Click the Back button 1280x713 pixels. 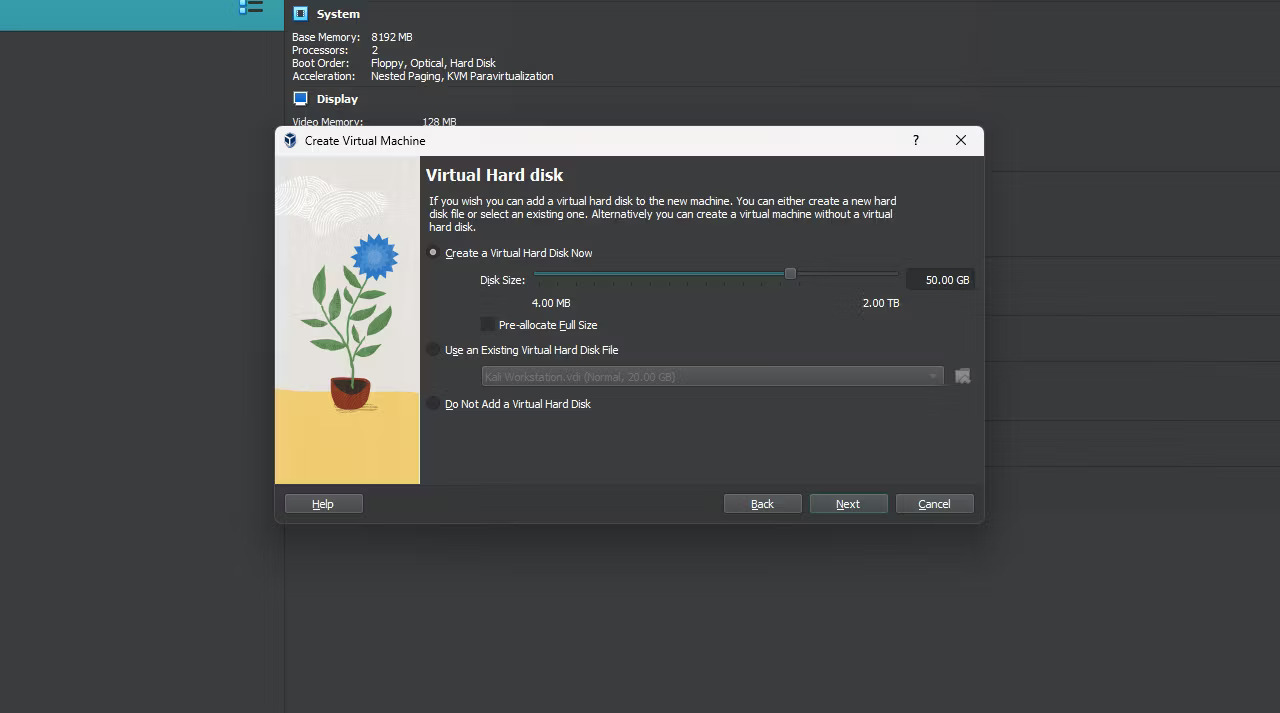tap(762, 503)
